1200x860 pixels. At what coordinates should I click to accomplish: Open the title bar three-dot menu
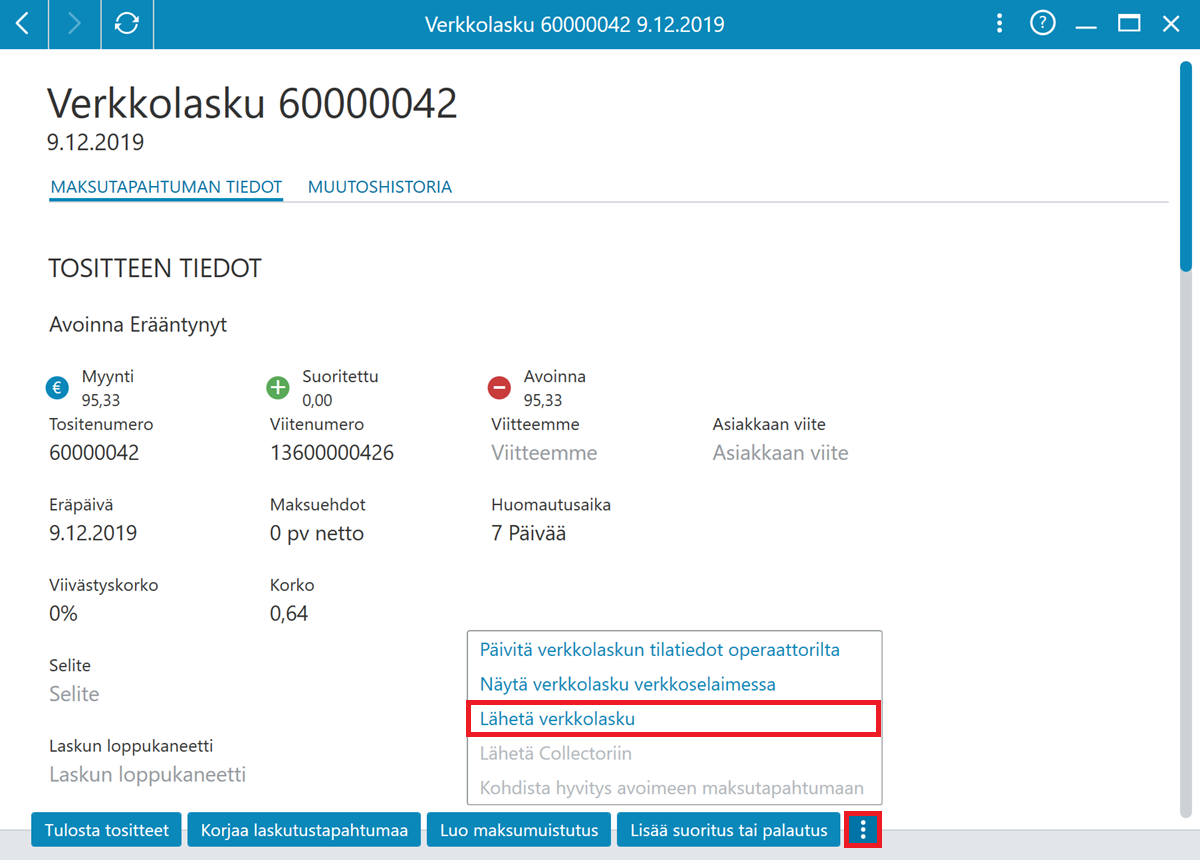999,24
